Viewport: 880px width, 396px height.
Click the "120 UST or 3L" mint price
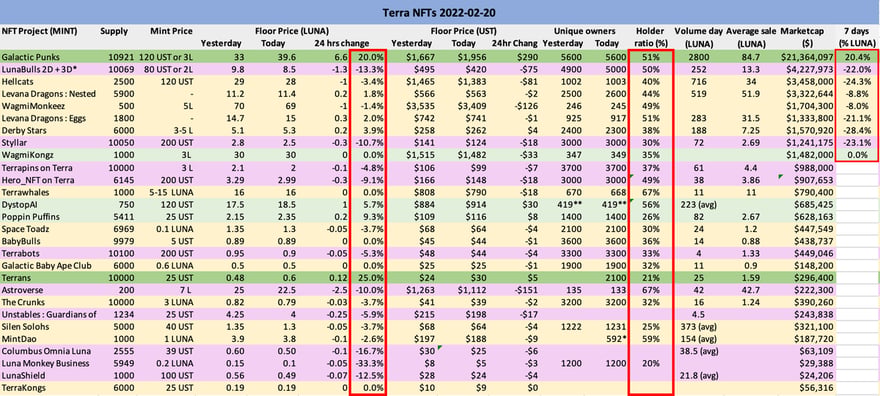(x=167, y=57)
